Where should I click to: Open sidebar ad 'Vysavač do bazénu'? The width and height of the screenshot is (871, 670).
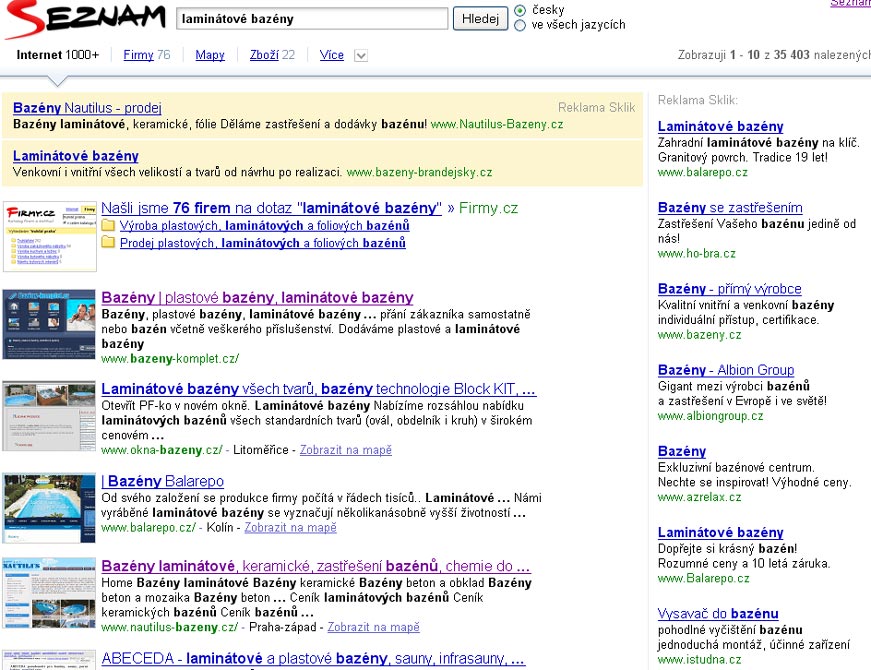pos(718,614)
